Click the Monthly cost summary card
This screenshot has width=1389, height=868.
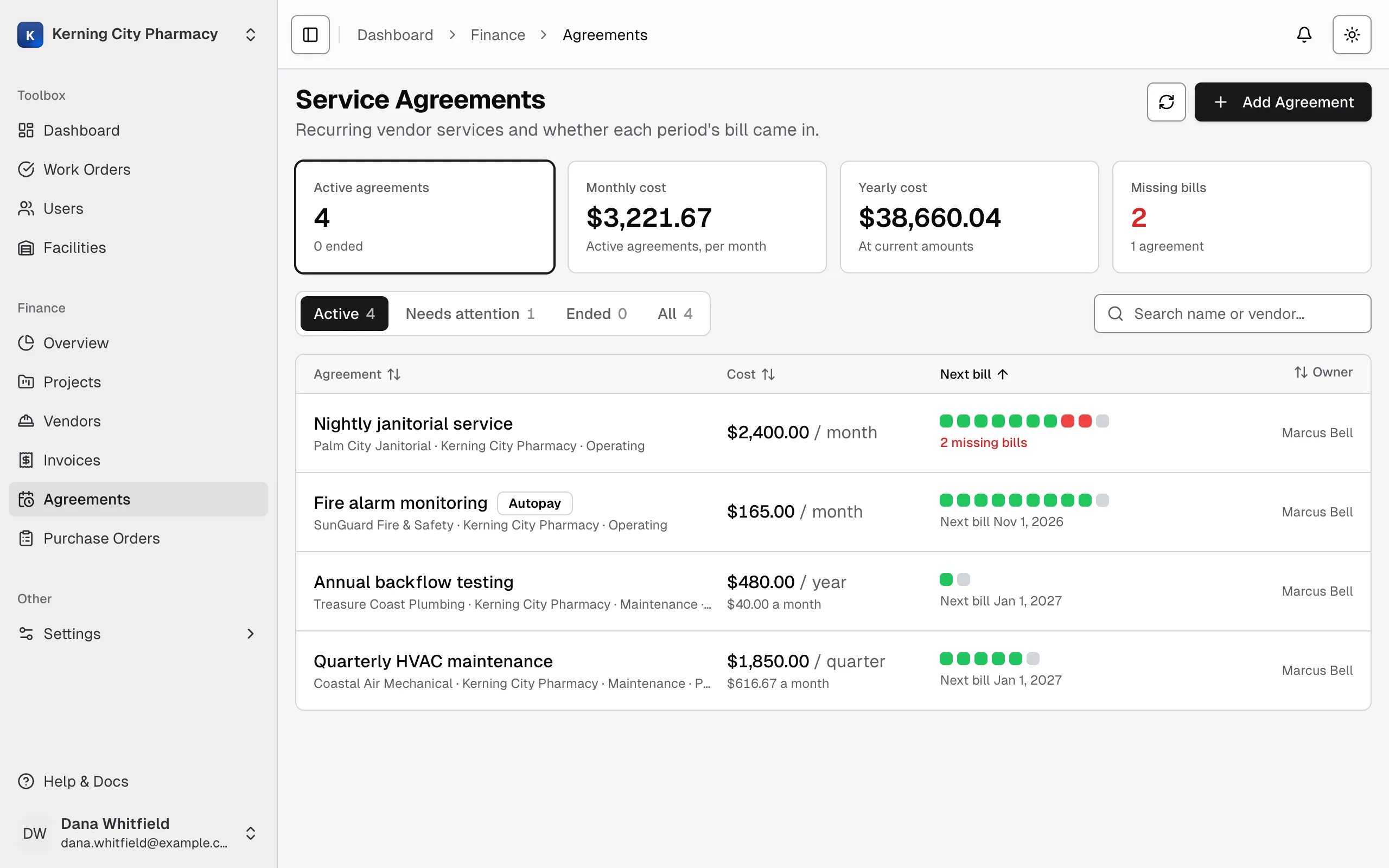point(697,217)
